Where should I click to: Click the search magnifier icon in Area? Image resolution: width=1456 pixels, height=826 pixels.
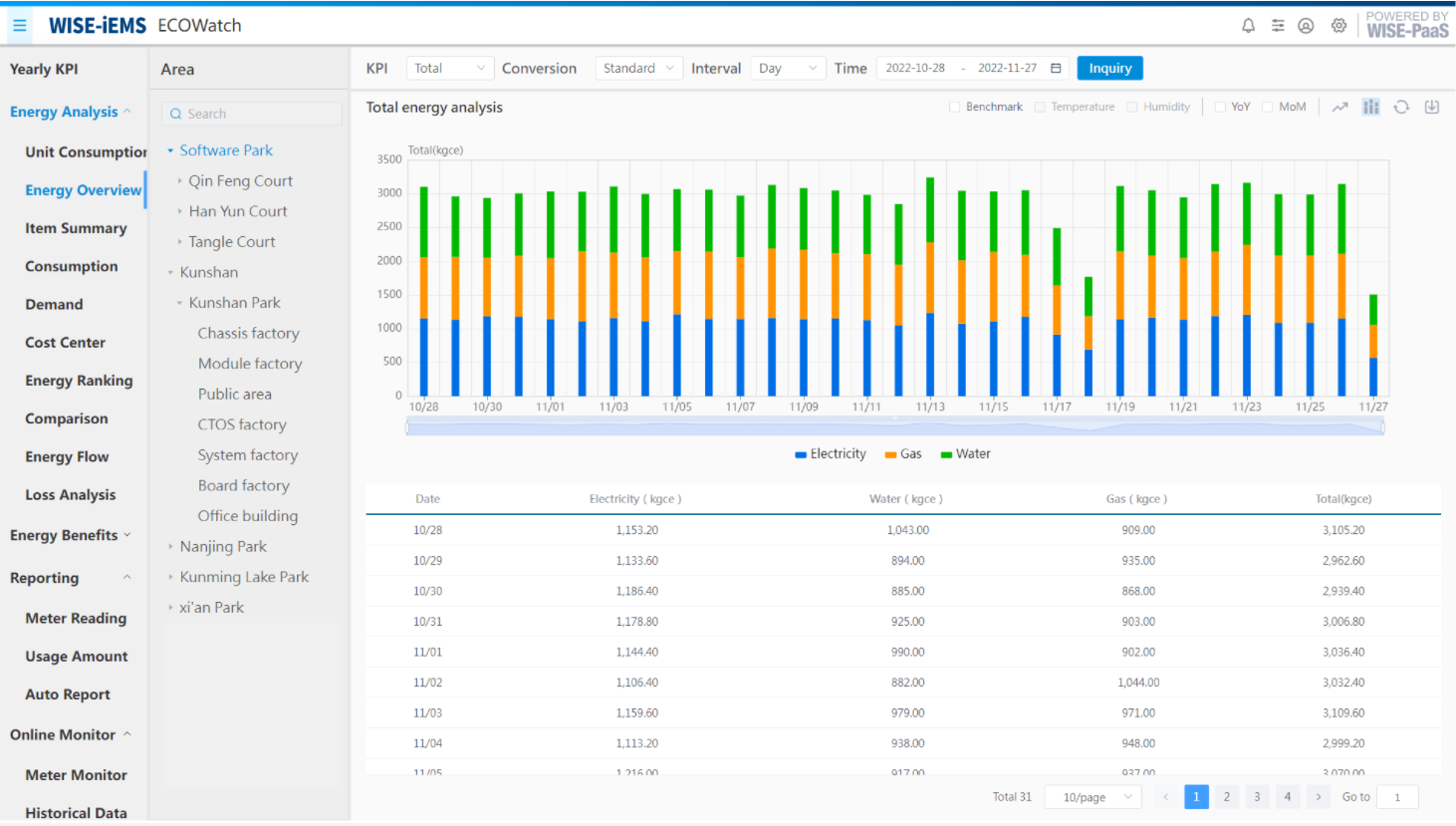[176, 114]
